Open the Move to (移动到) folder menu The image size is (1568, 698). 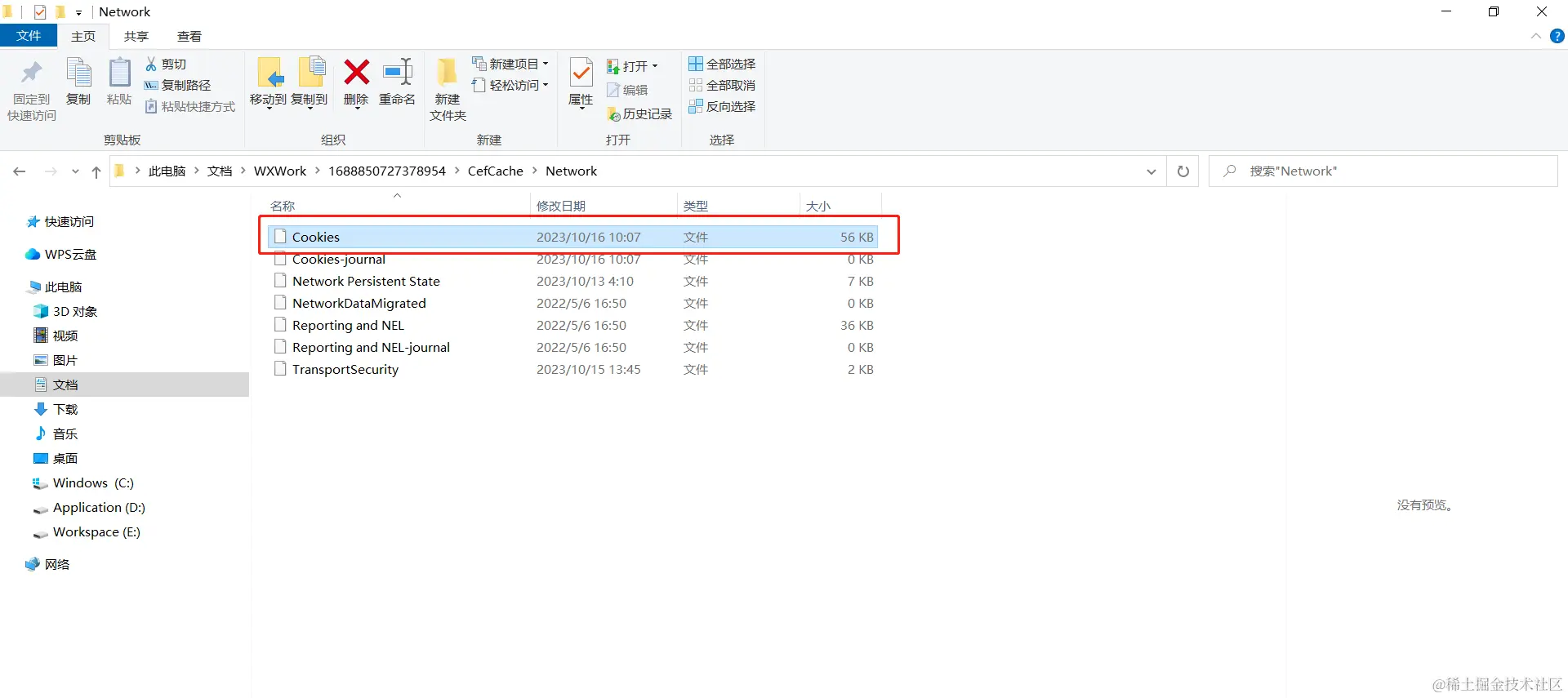click(x=268, y=82)
